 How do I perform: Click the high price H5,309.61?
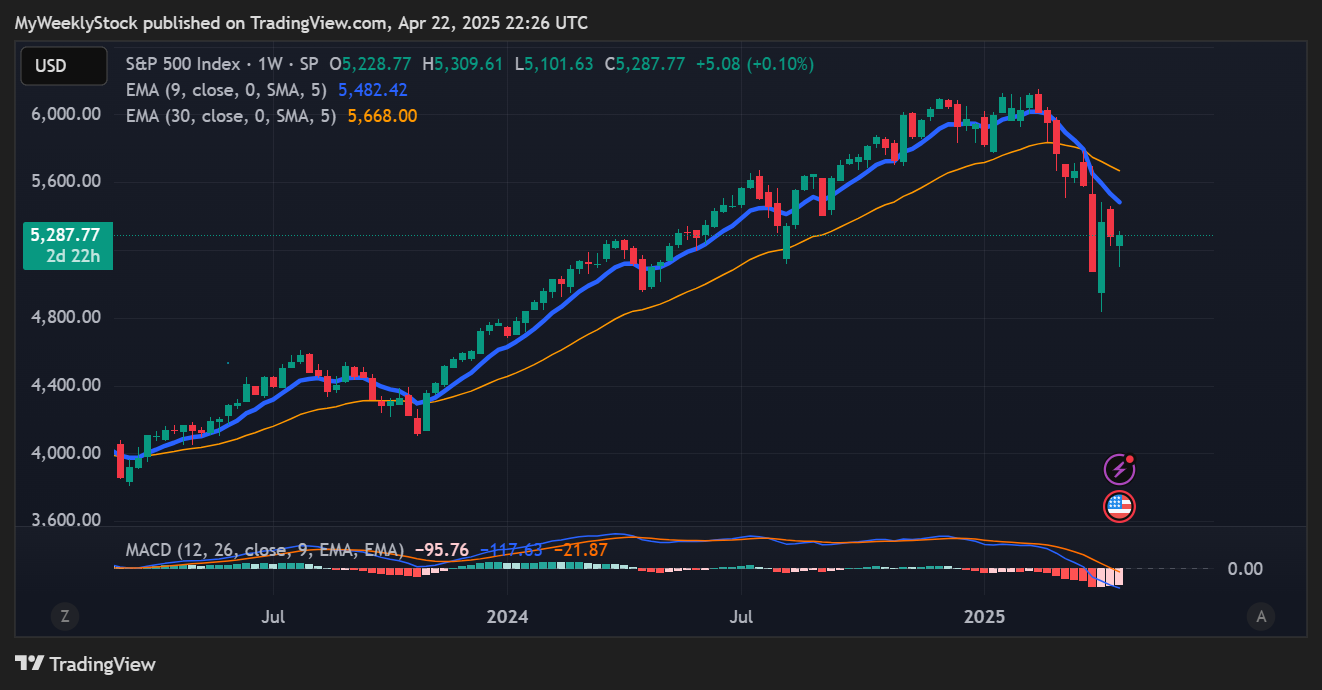(x=463, y=64)
